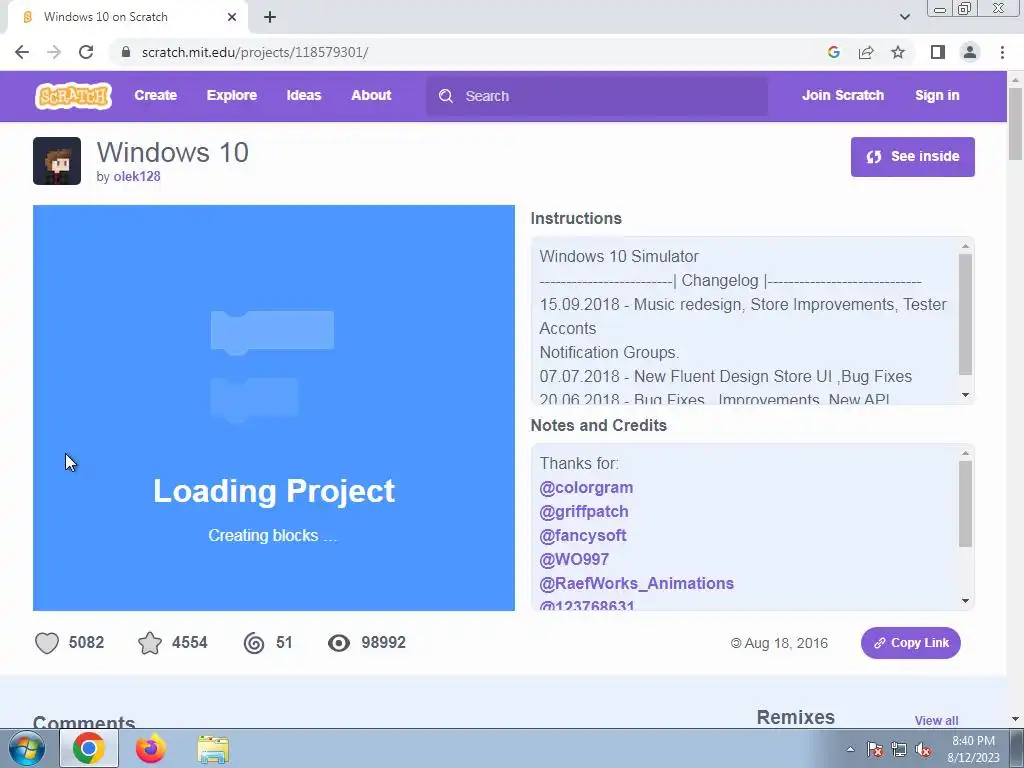Viewport: 1024px width, 768px height.
Task: Click site lock icon in address bar
Action: click(126, 52)
